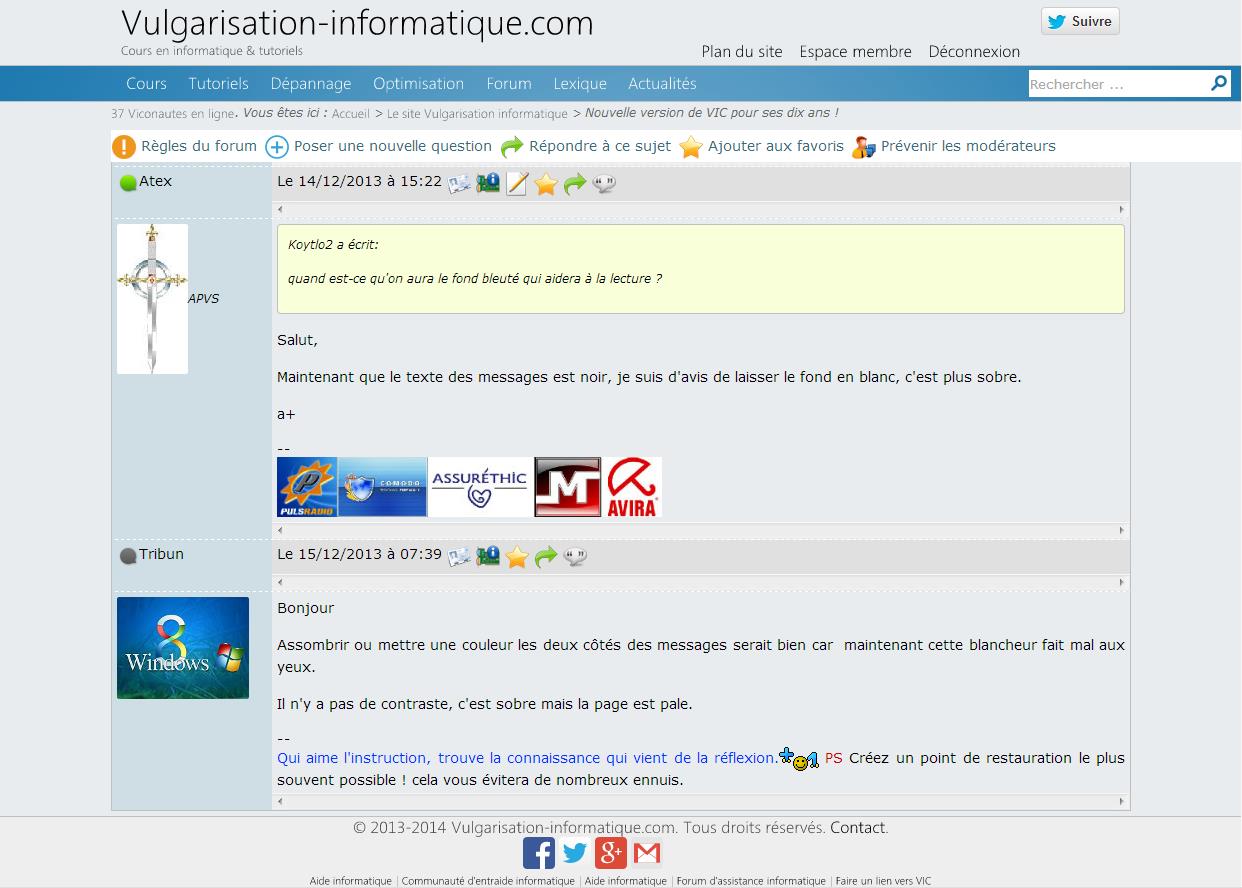Viewport: 1242px width, 888px height.
Task: Click the green online status dot next to Atex
Action: [128, 183]
